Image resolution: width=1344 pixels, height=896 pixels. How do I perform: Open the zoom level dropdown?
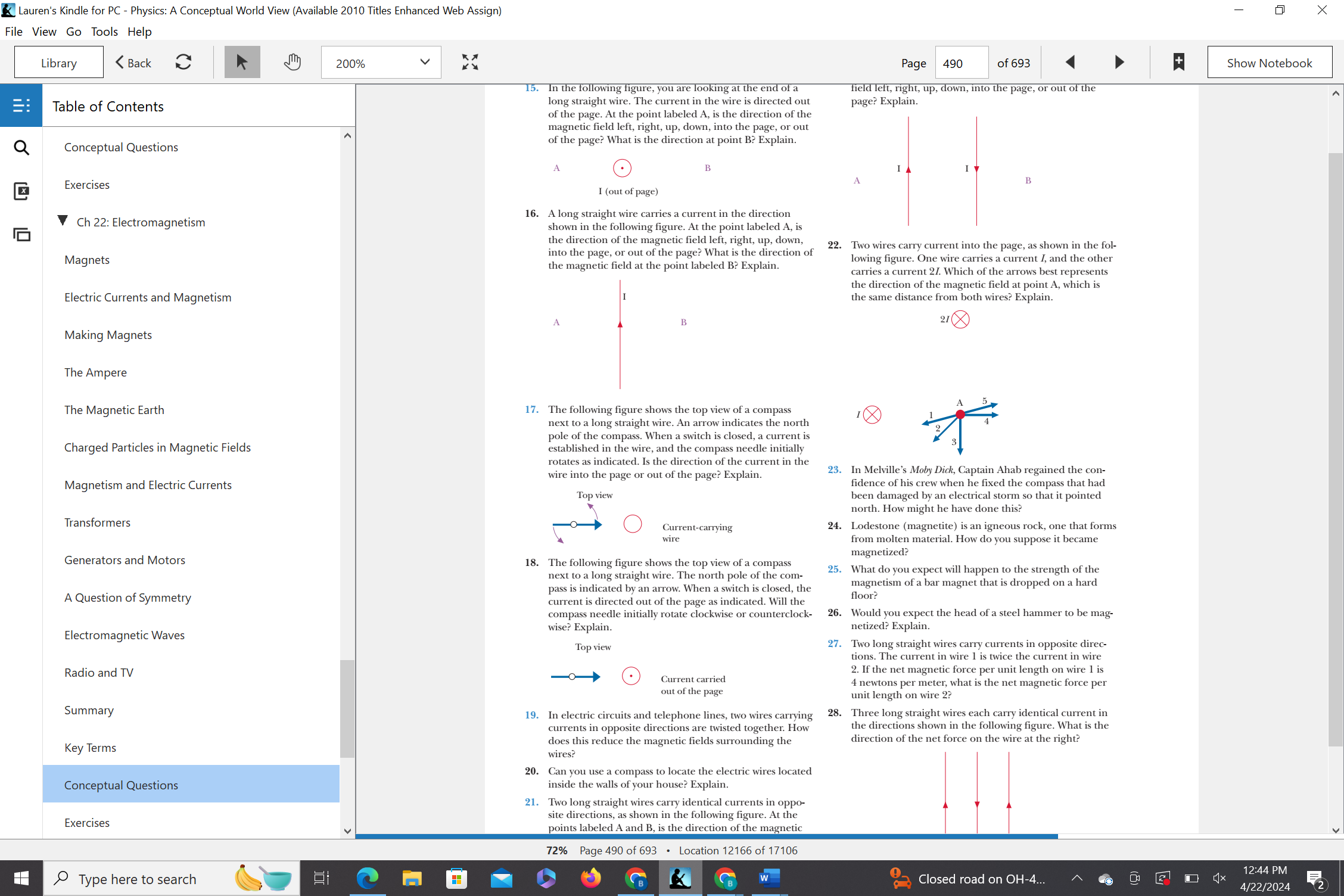pos(424,62)
